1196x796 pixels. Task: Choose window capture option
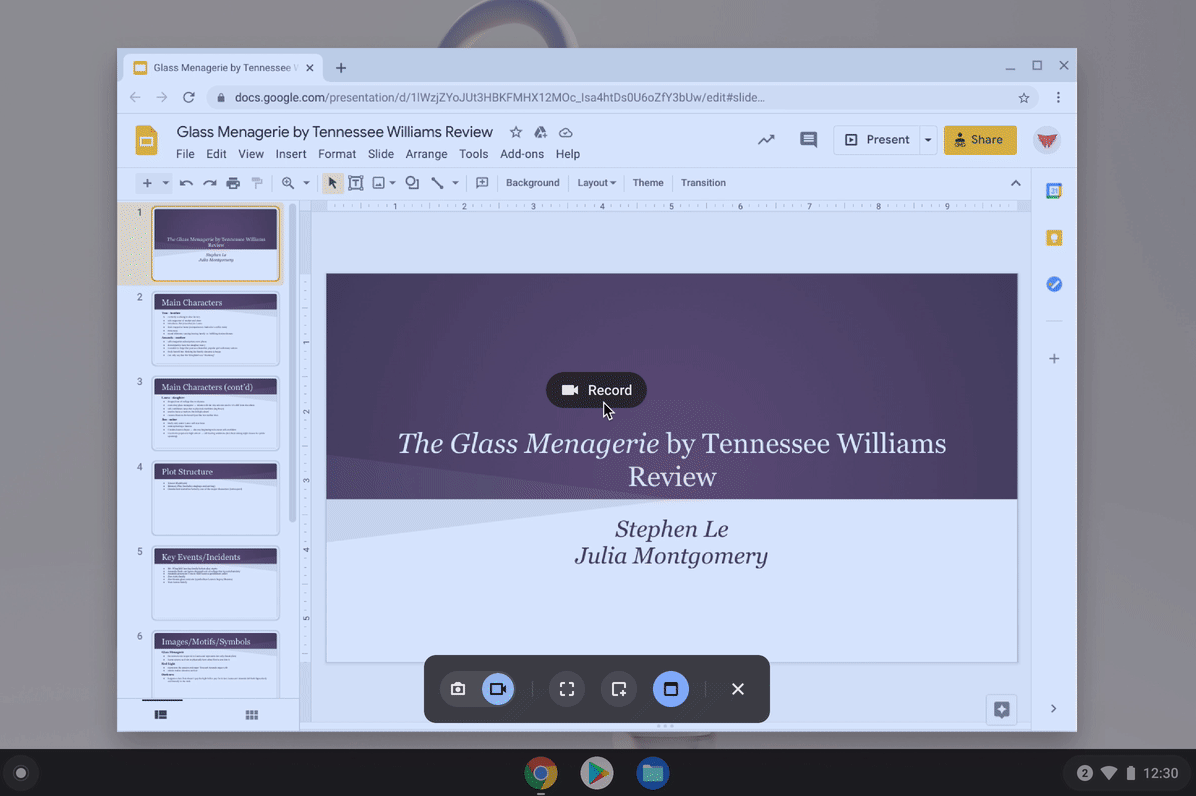click(670, 689)
